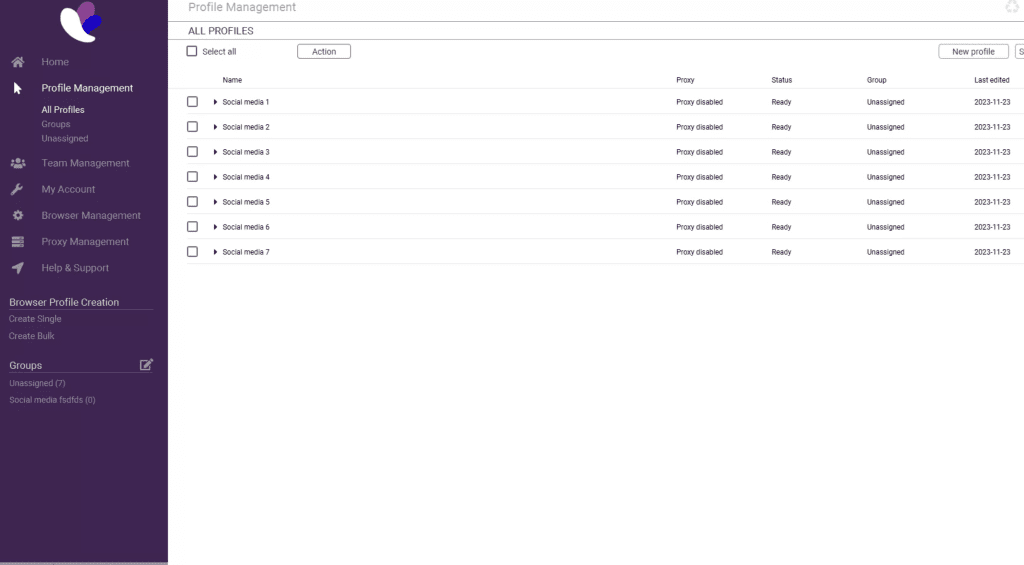
Task: Go to Home in the sidebar
Action: pyautogui.click(x=55, y=62)
